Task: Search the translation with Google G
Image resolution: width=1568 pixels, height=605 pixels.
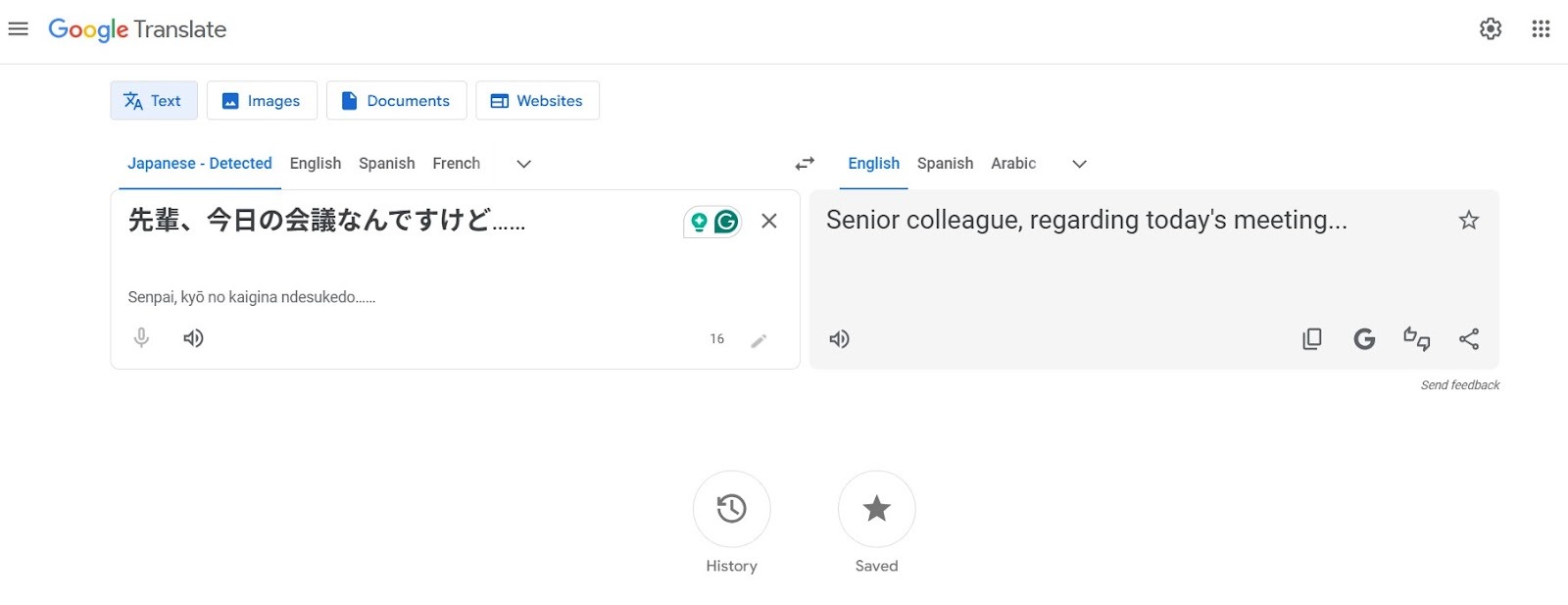Action: click(1364, 339)
